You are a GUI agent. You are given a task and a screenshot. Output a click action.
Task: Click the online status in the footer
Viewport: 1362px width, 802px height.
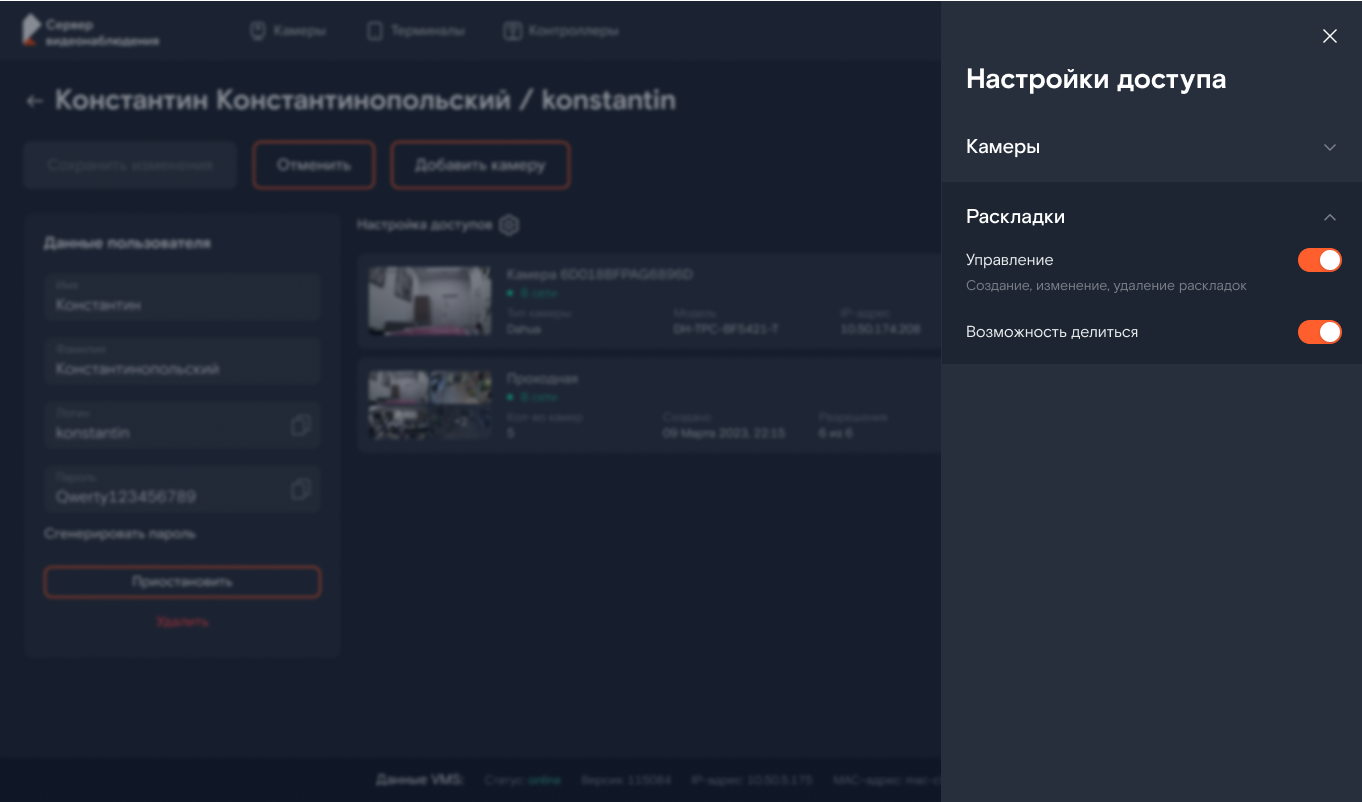coord(544,780)
